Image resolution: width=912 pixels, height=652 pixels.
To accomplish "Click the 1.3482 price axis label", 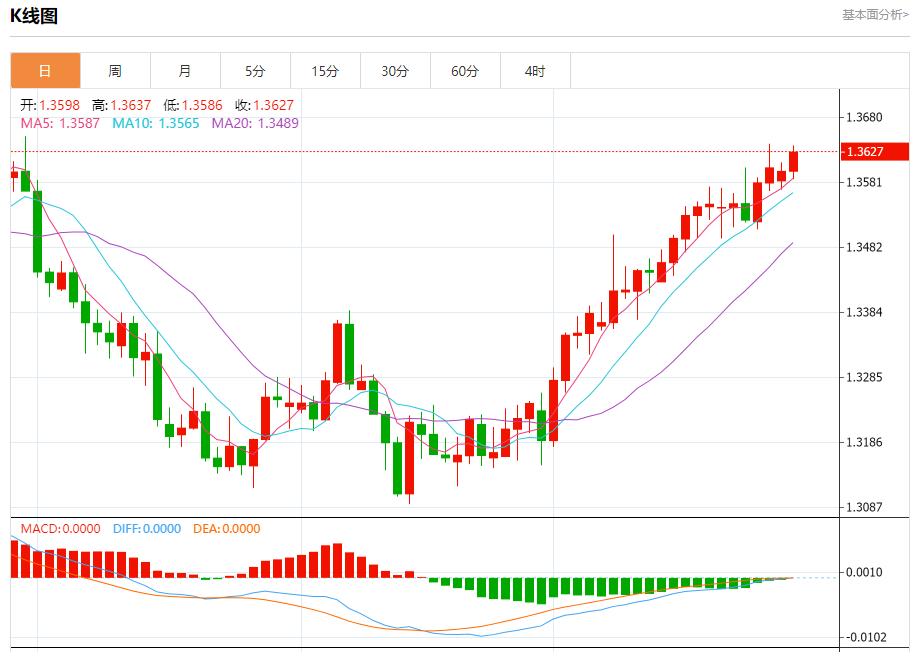I will point(864,247).
